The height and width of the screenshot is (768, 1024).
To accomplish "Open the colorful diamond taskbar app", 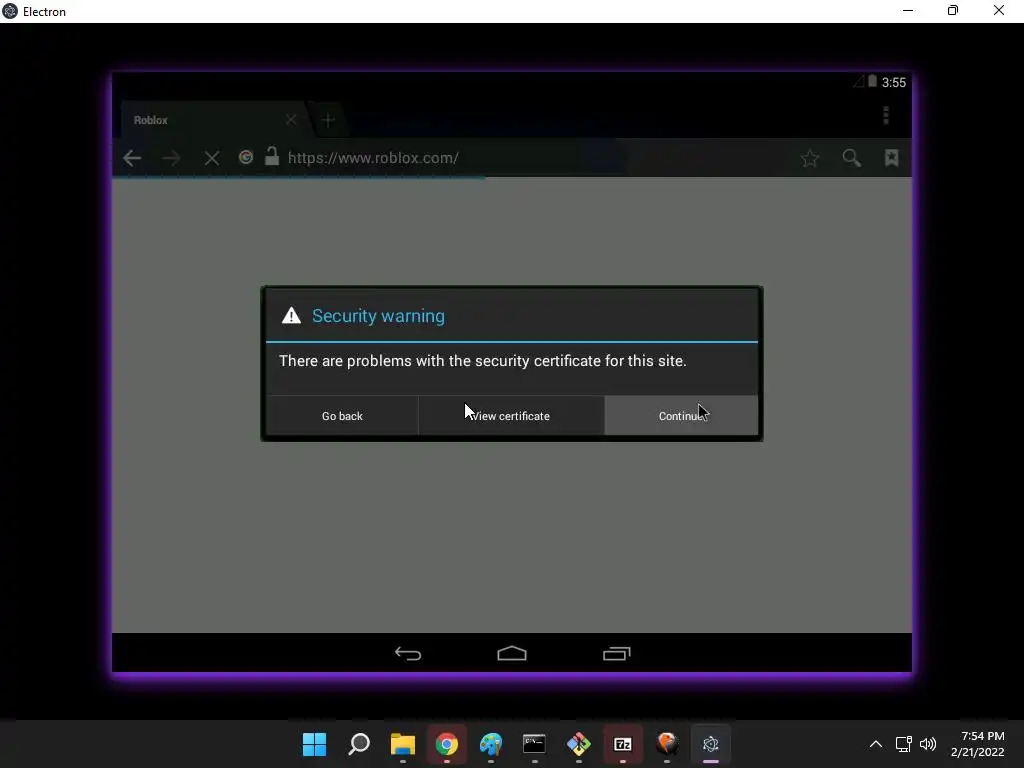I will (579, 744).
